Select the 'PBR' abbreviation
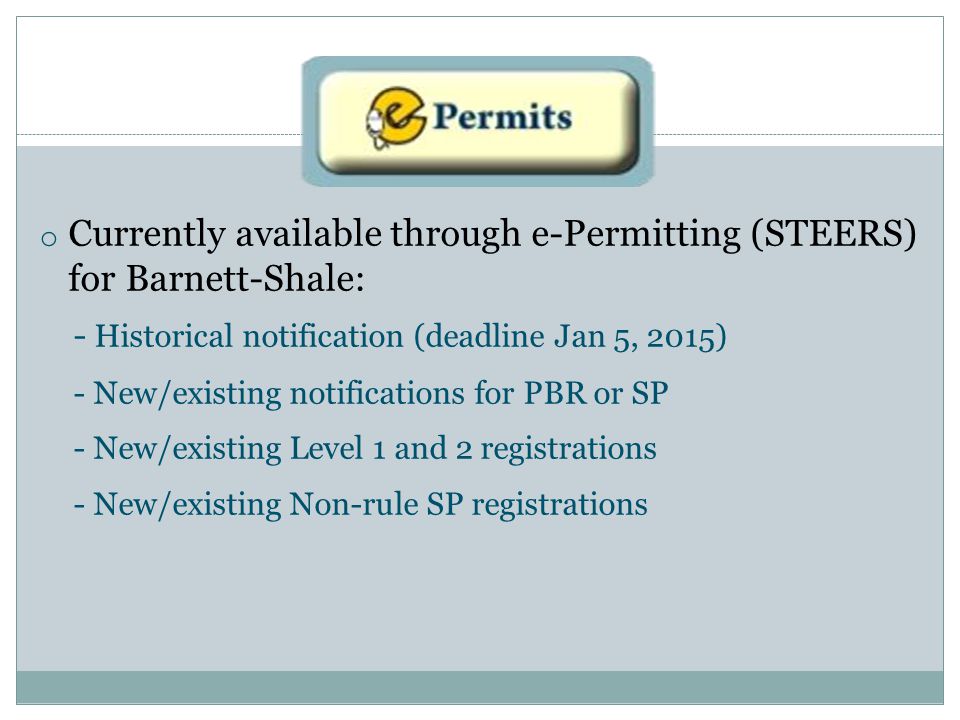This screenshot has width=960, height=720. coord(555,393)
